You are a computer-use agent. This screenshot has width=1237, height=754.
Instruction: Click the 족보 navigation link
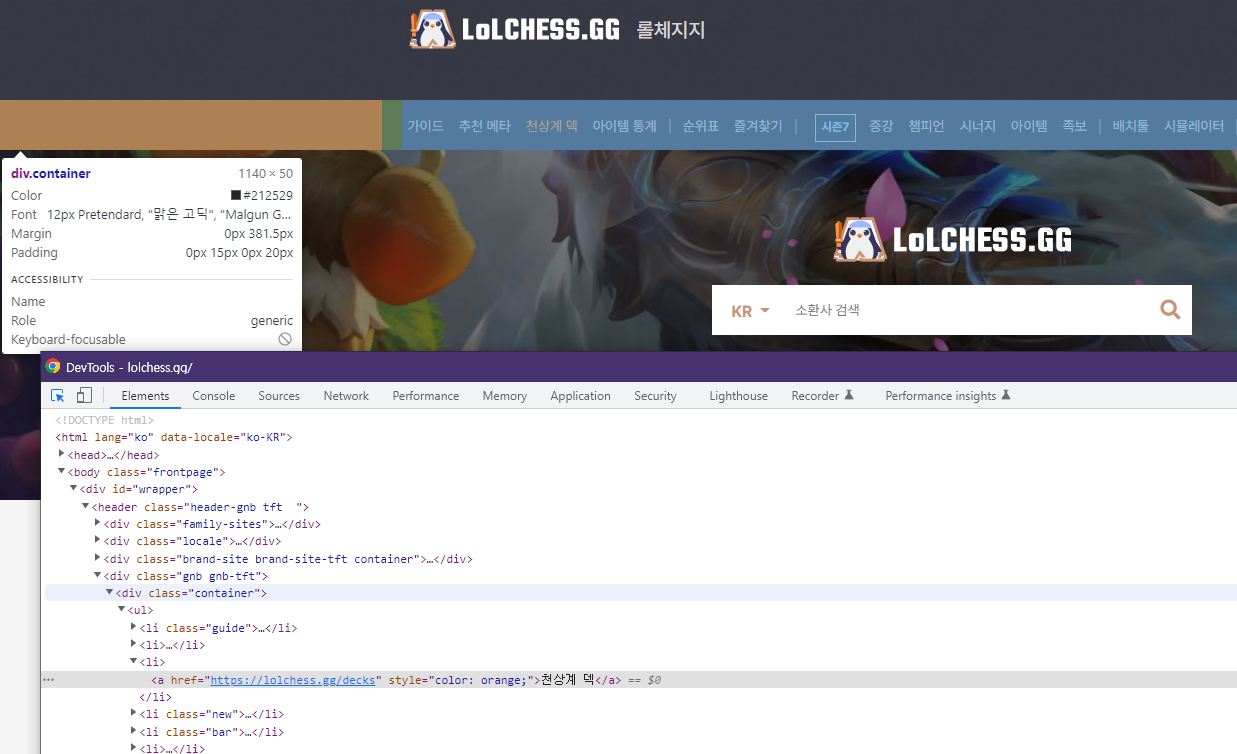tap(1074, 126)
